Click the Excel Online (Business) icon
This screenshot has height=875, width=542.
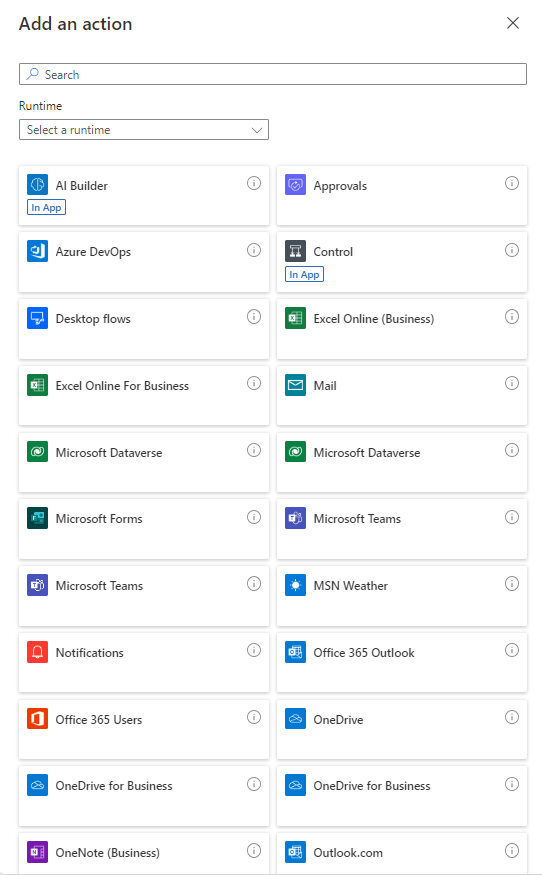(x=295, y=318)
